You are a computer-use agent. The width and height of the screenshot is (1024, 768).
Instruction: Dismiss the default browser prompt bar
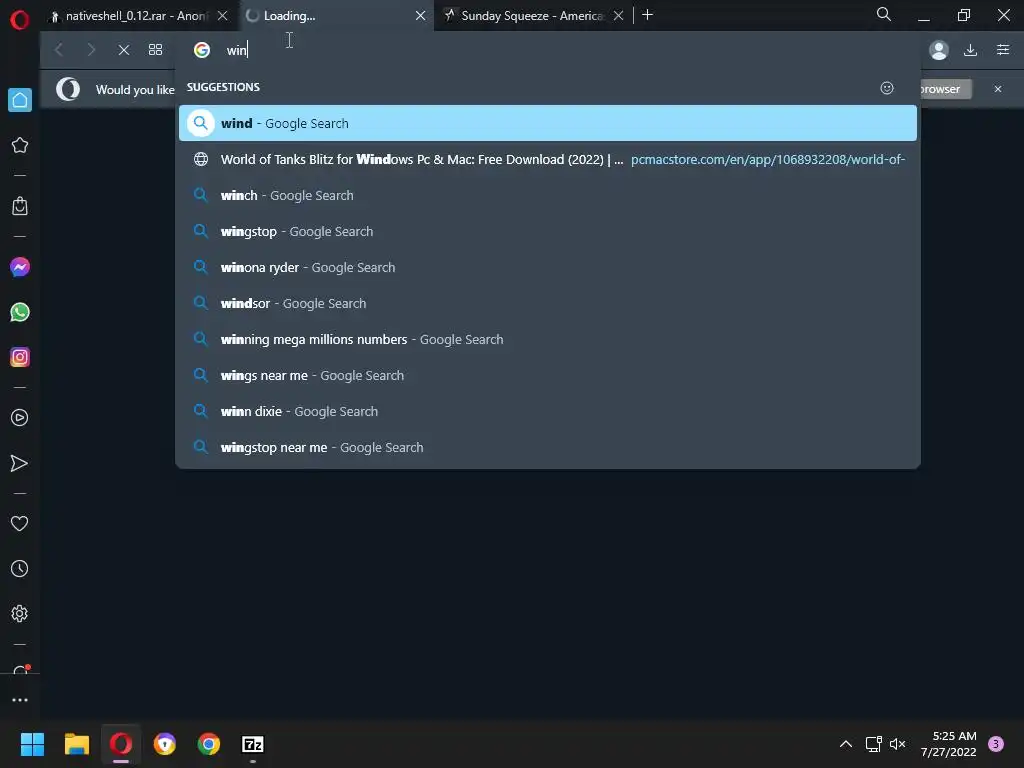point(998,89)
